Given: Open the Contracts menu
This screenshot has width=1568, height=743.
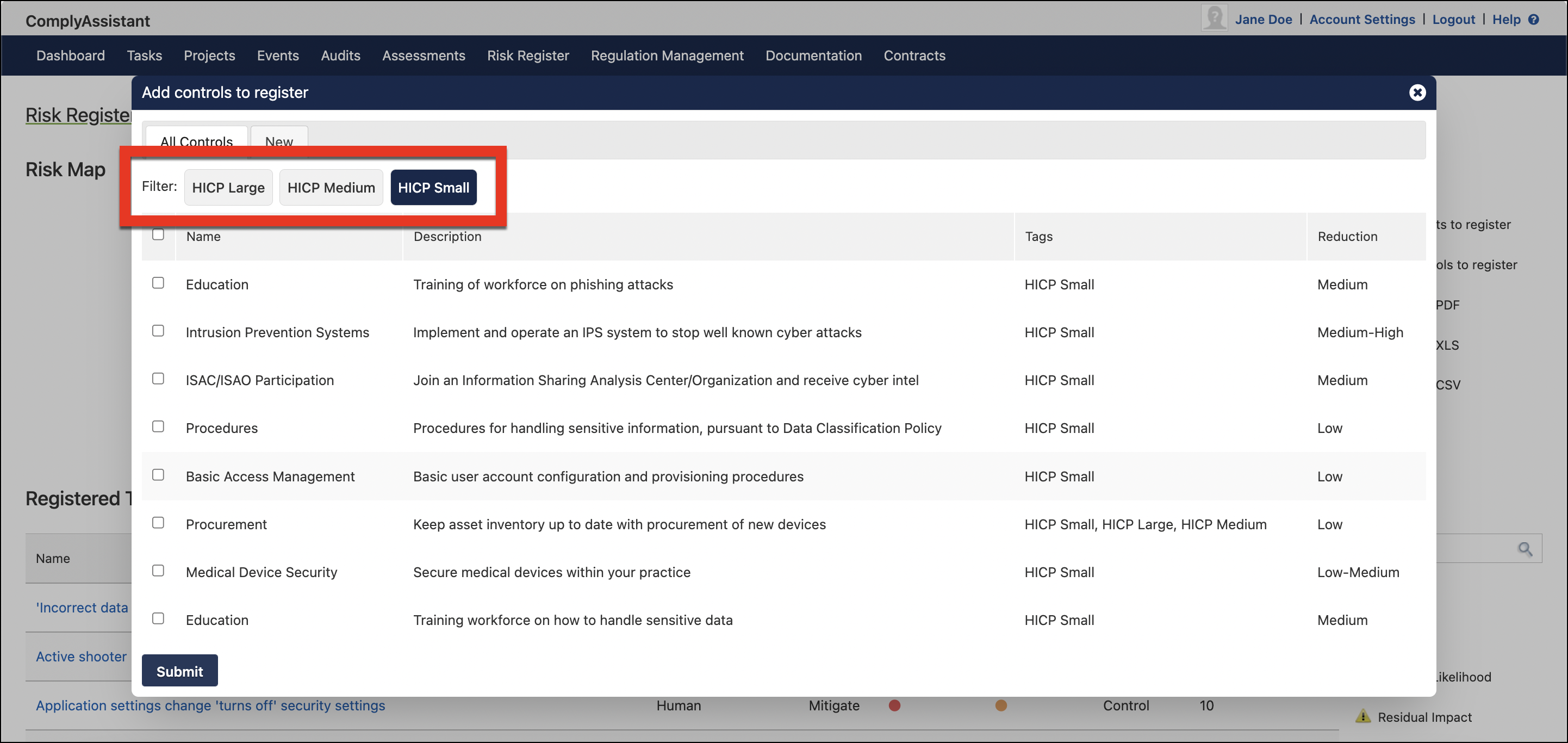Looking at the screenshot, I should point(914,55).
